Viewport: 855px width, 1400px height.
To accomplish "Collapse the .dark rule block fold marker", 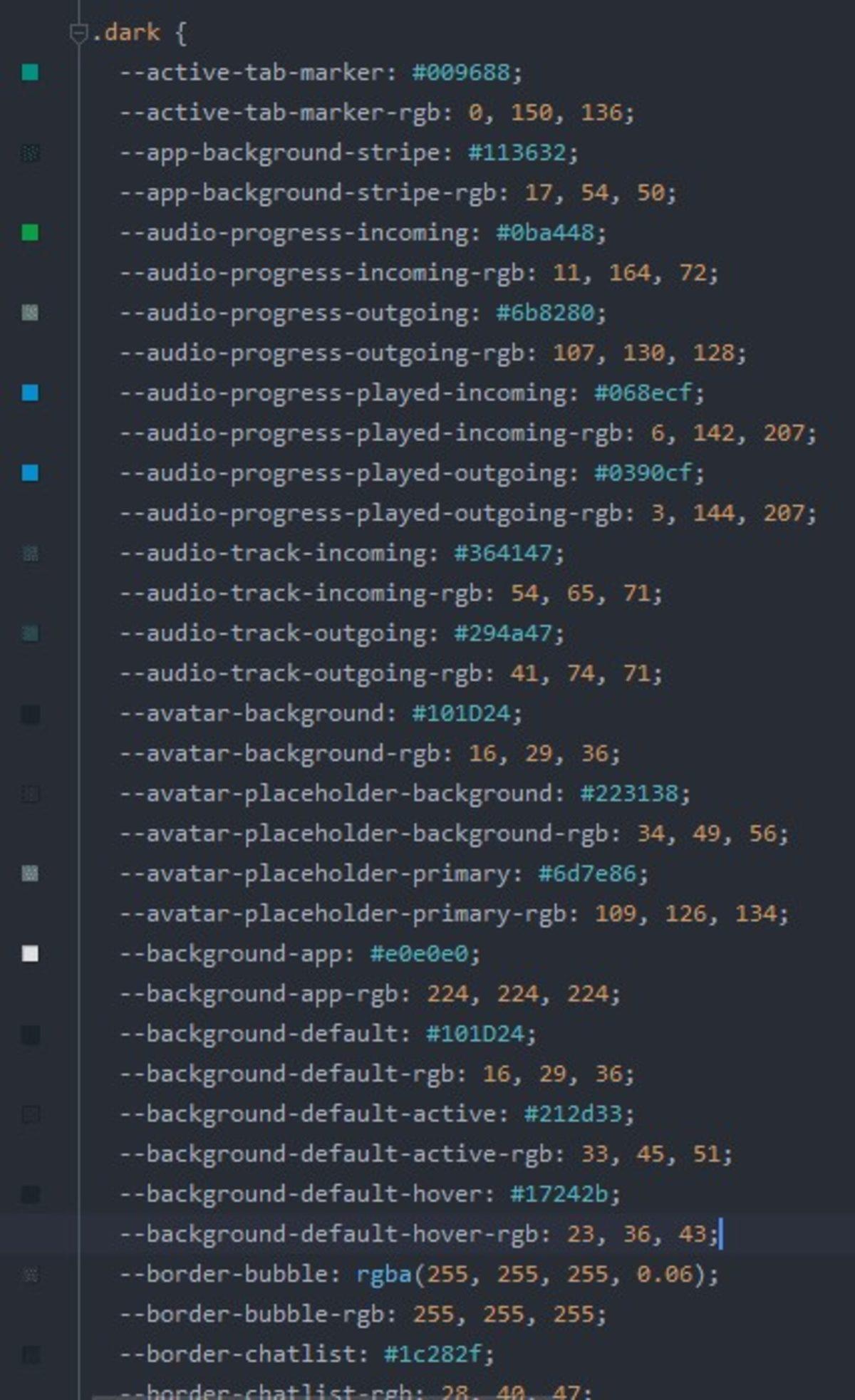I will click(78, 33).
